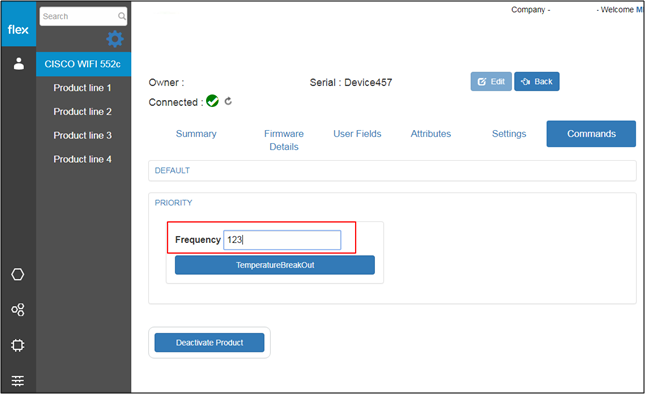Click the Connected label
The height and width of the screenshot is (394, 645).
point(176,102)
